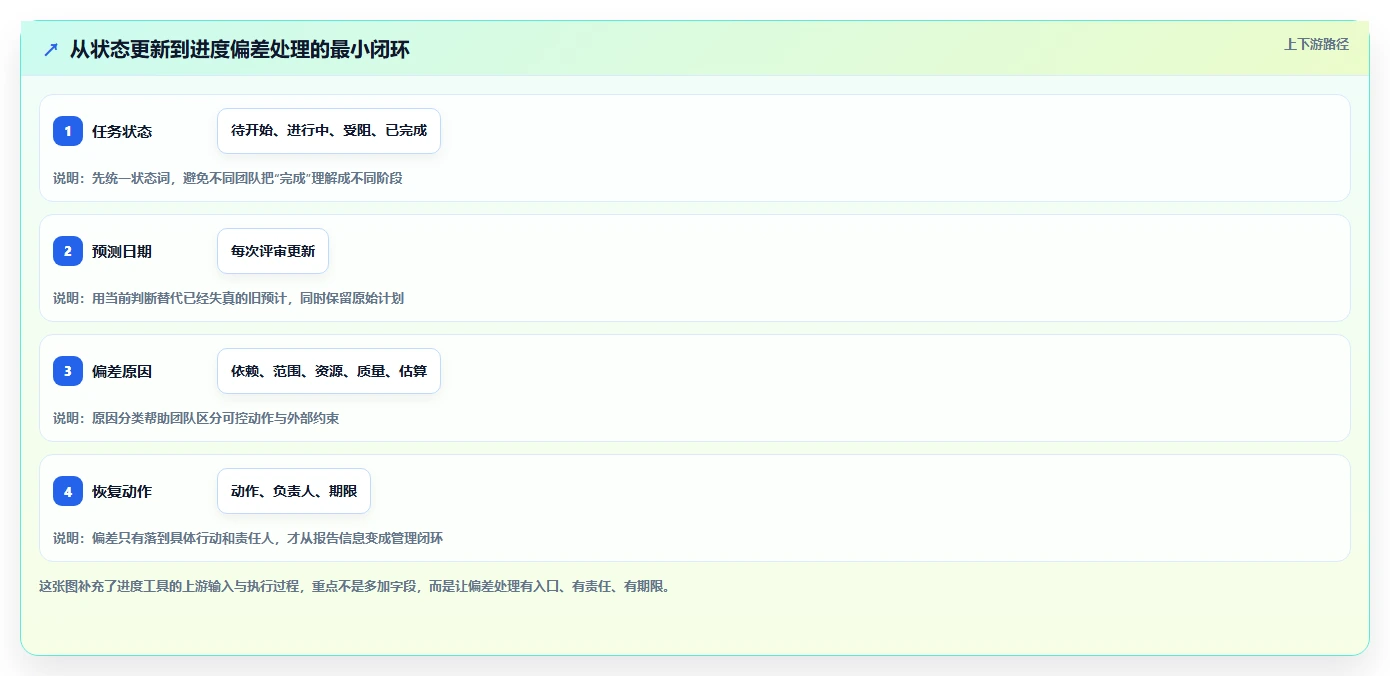This screenshot has height=676, width=1390.
Task: Click the 上下游路径 label
Action: 1316,44
